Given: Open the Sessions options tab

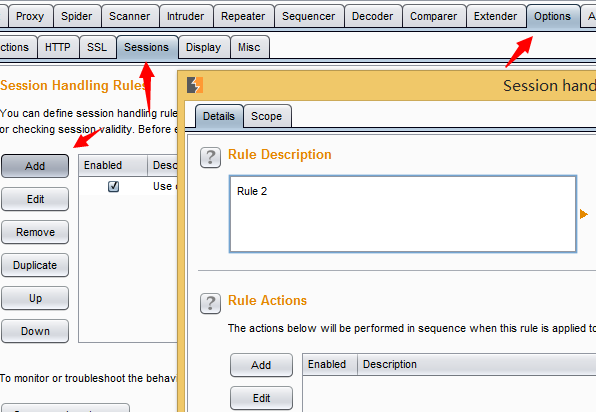Looking at the screenshot, I should tap(147, 47).
